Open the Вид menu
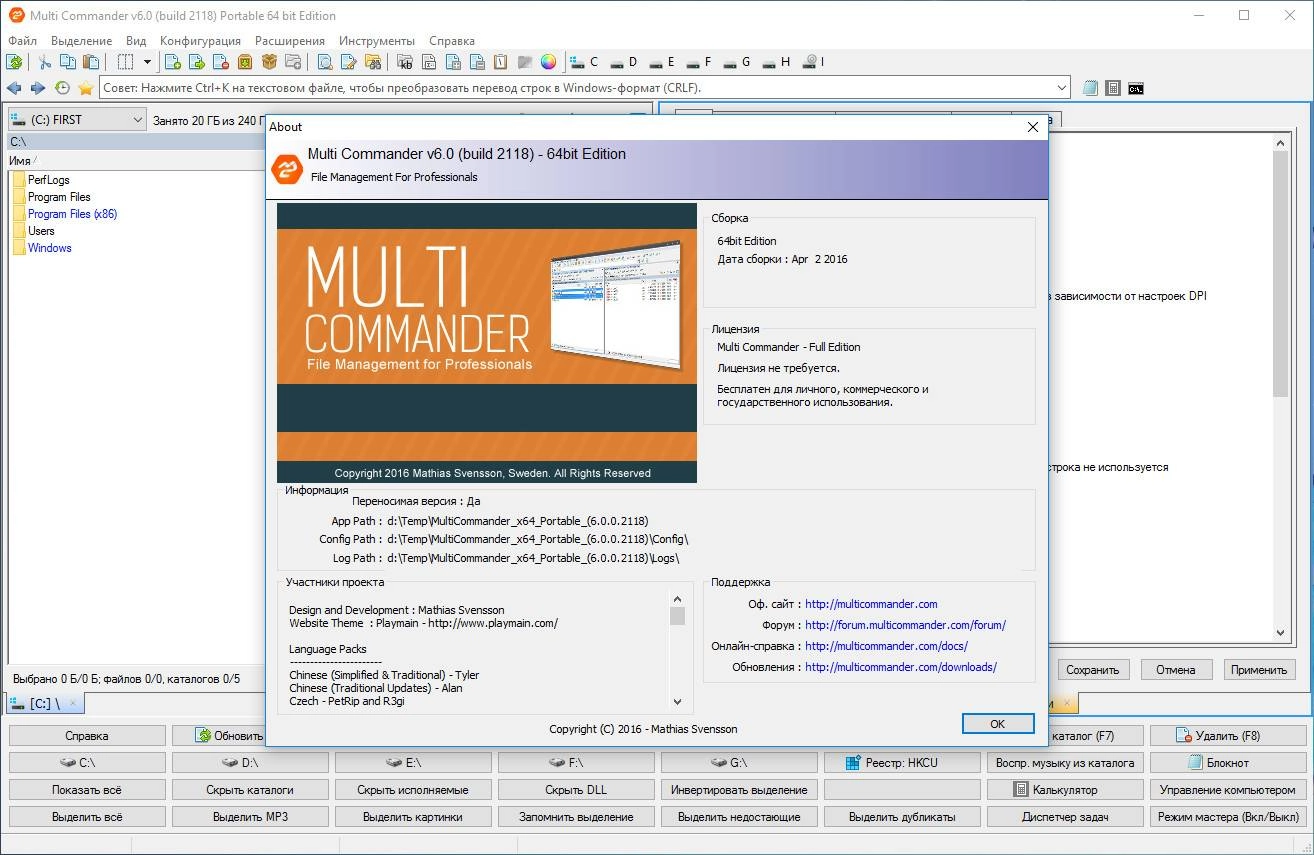The image size is (1314, 855). tap(136, 41)
